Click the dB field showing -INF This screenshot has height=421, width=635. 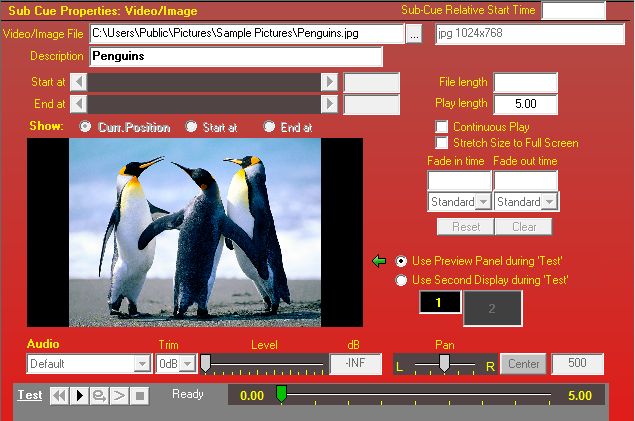click(356, 363)
